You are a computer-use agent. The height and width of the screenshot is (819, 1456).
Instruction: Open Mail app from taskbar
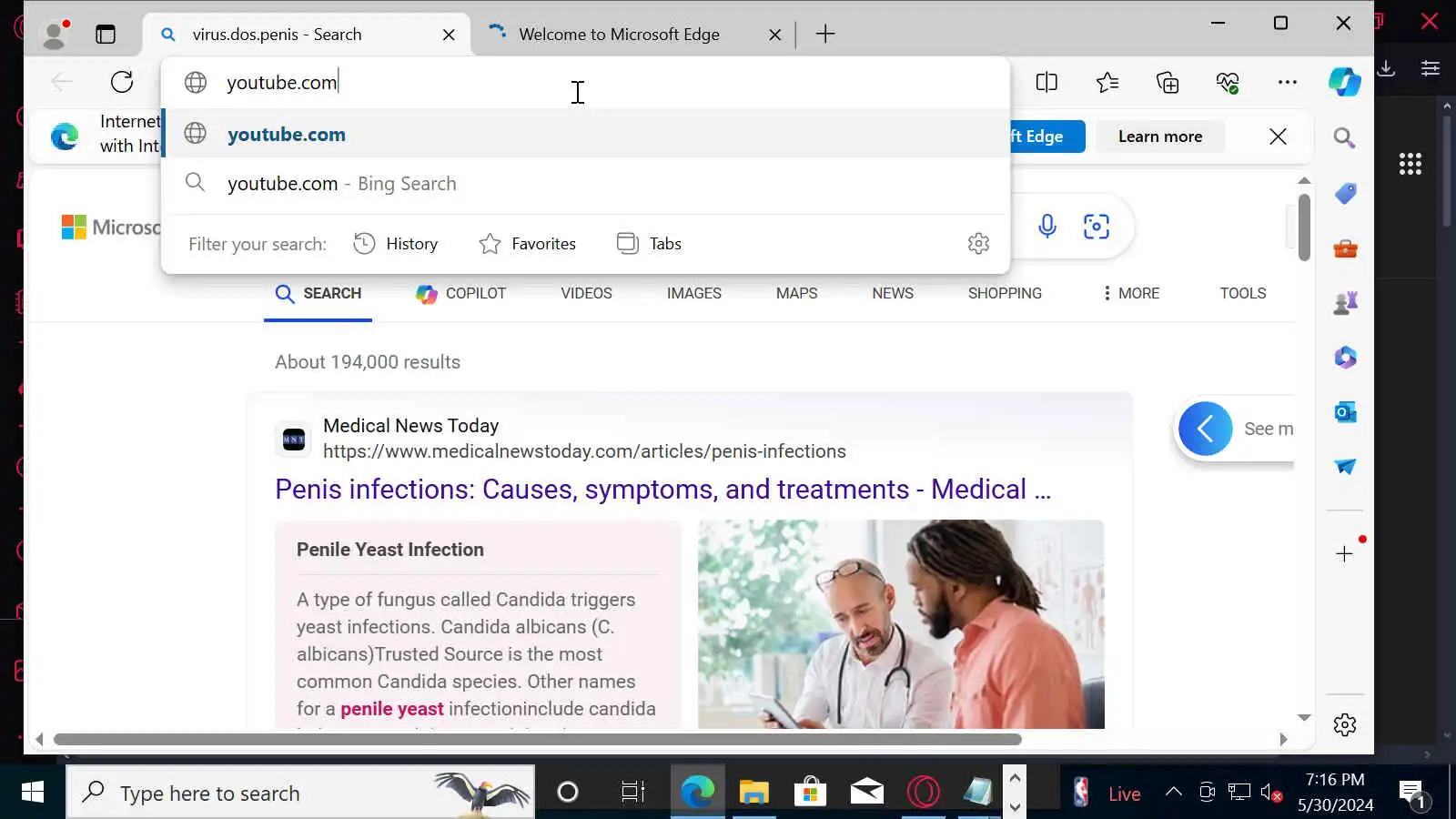coord(866,793)
